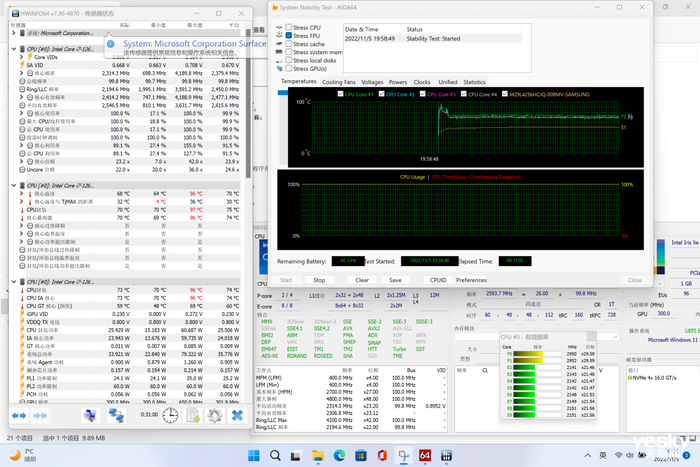Expand row showing 2,314.3 MHz
The height and width of the screenshot is (467, 700).
(21, 73)
